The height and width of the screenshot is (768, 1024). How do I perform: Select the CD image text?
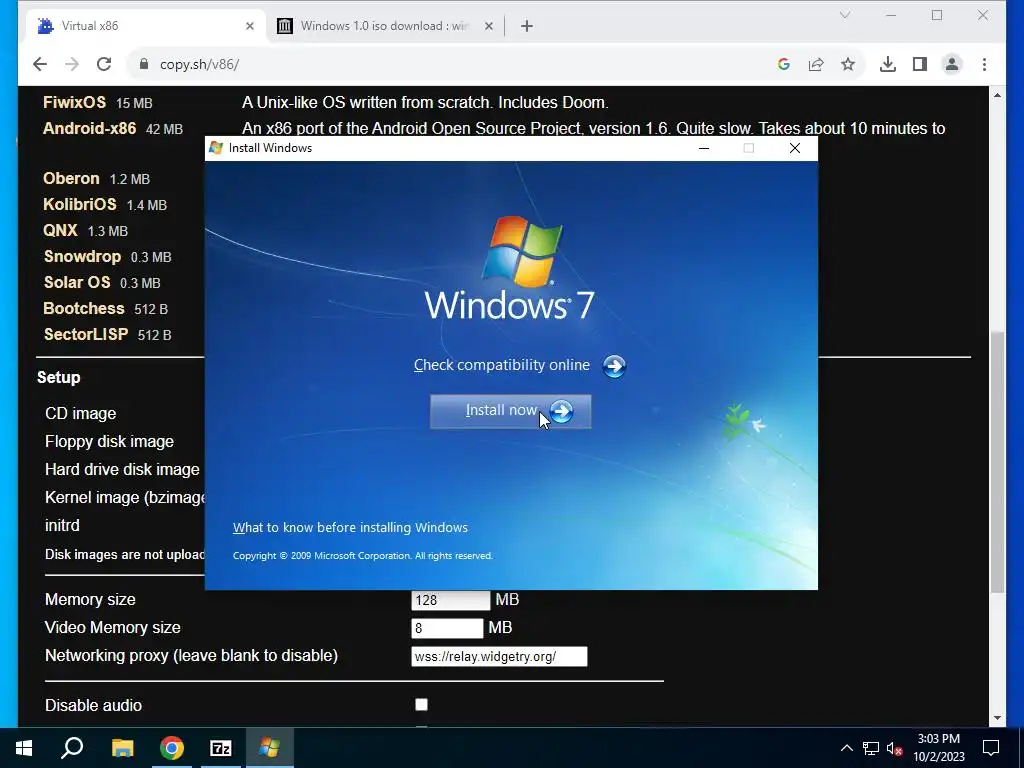80,413
